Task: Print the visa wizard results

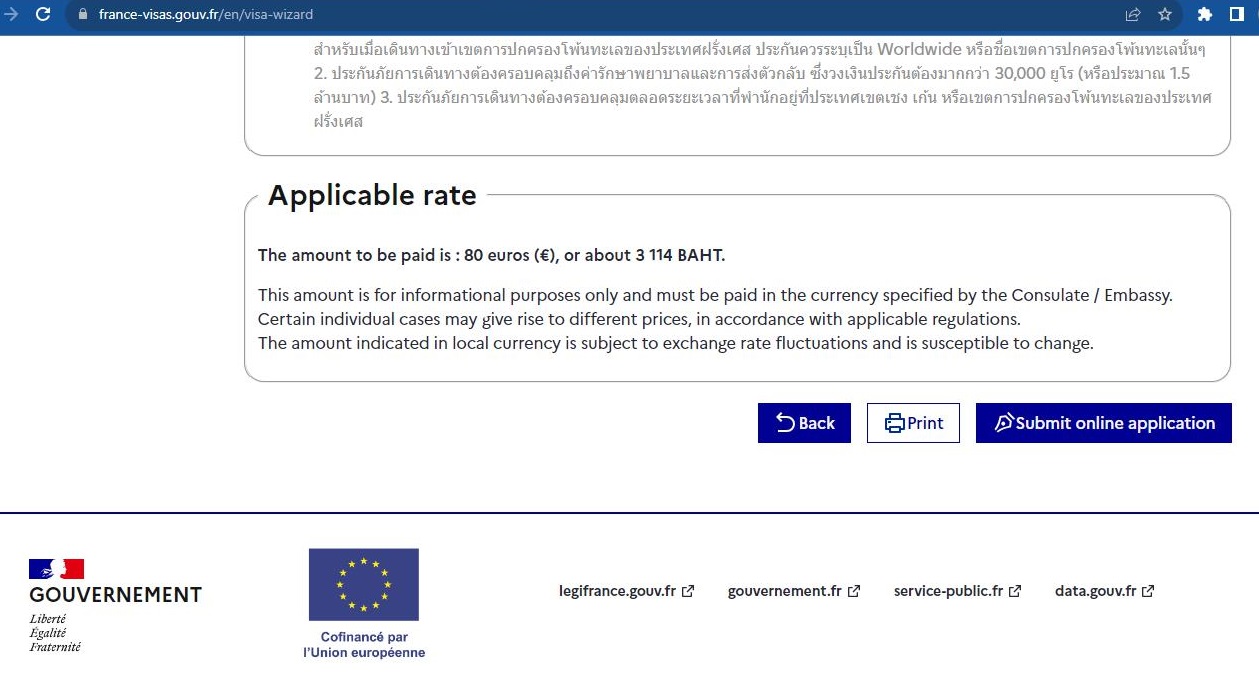Action: (x=913, y=423)
